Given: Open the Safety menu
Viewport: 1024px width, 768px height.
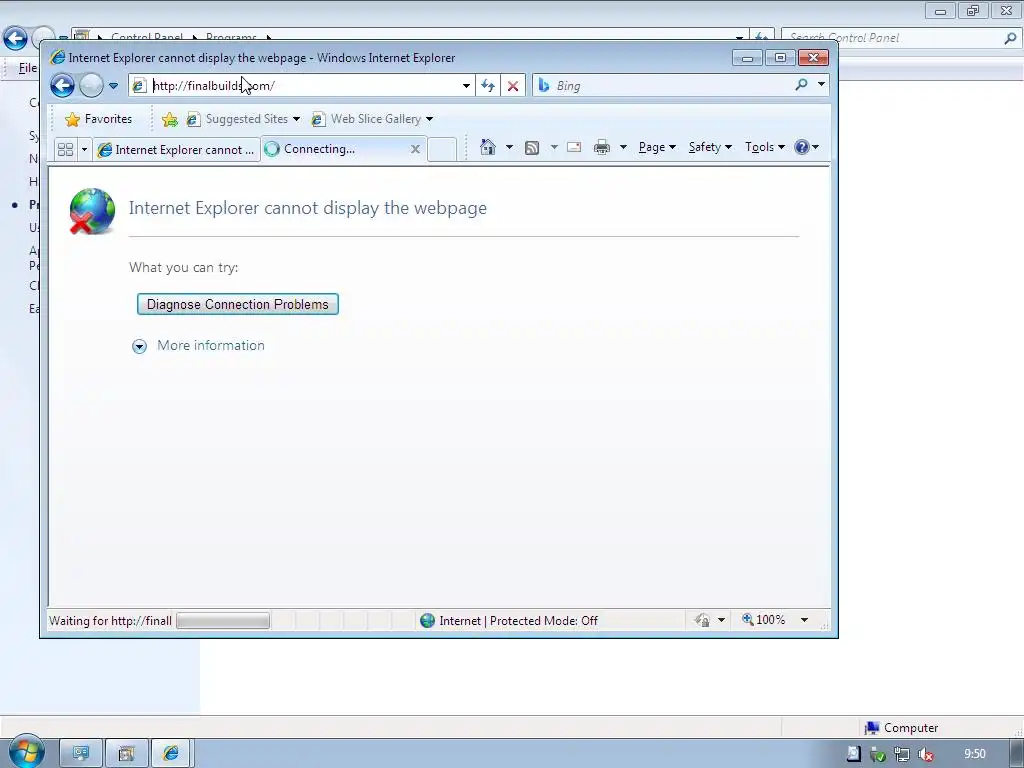Looking at the screenshot, I should point(710,147).
